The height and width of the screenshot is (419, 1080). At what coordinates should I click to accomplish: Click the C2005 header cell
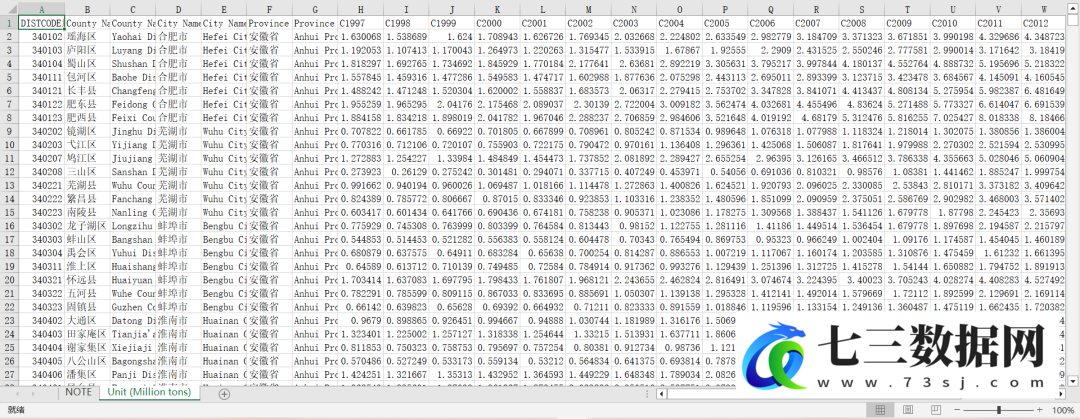(725, 23)
